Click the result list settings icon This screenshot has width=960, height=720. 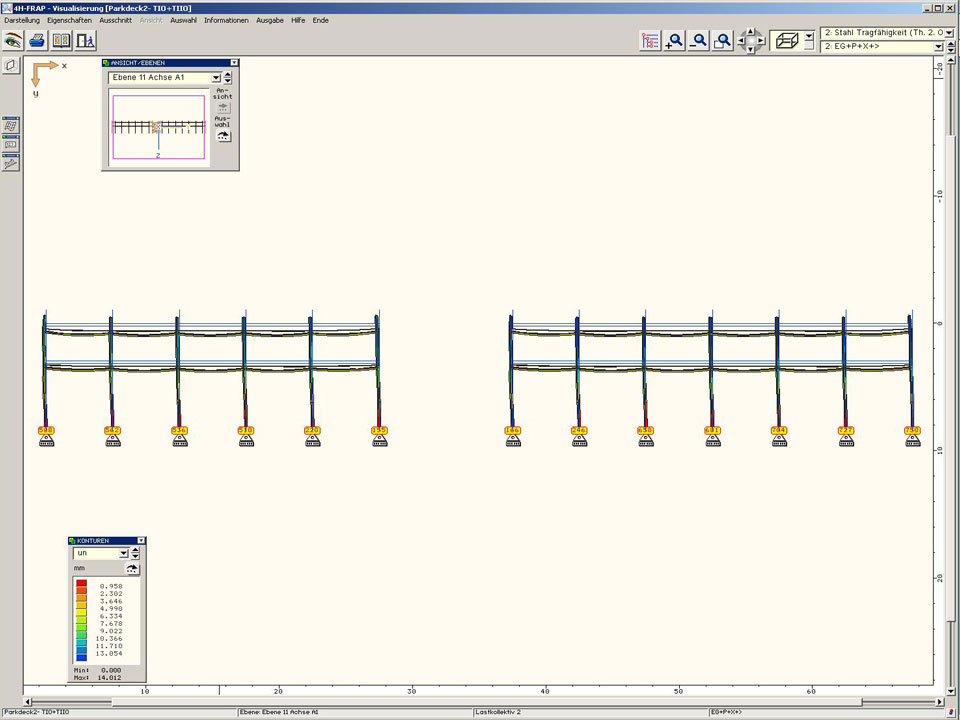coord(651,41)
